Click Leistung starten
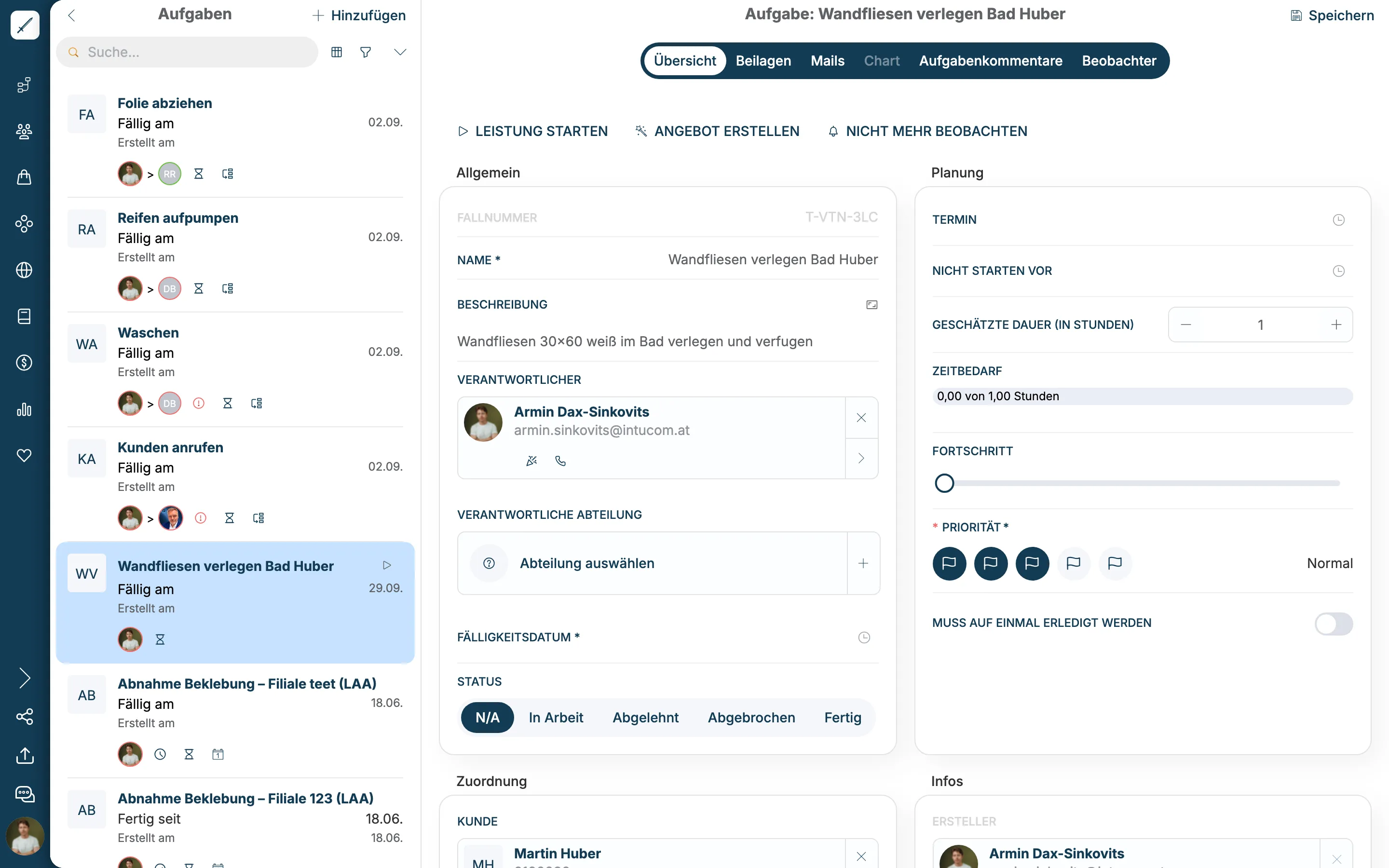This screenshot has width=1389, height=868. point(532,132)
